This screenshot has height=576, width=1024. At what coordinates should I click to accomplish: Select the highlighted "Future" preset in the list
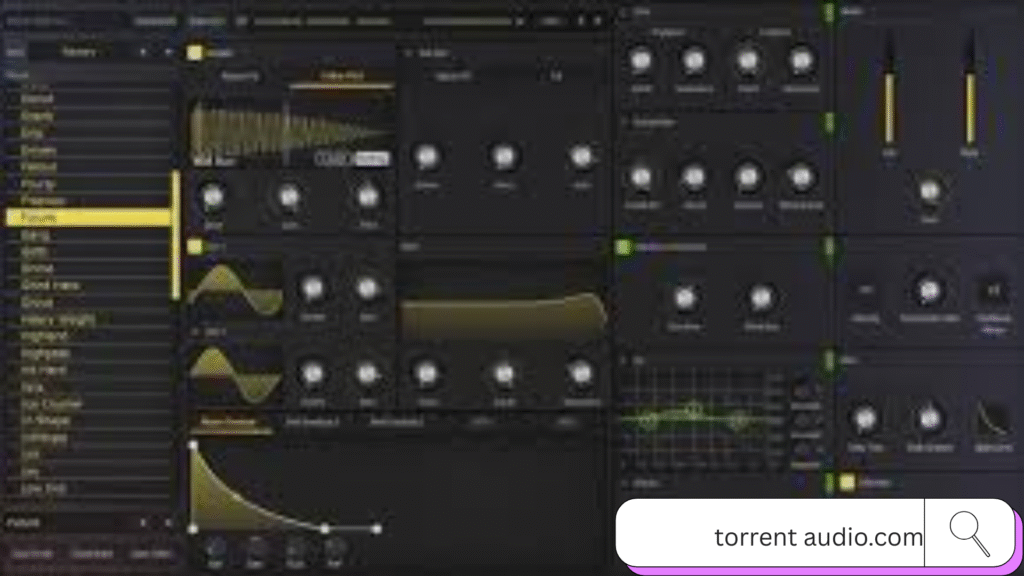coord(88,217)
